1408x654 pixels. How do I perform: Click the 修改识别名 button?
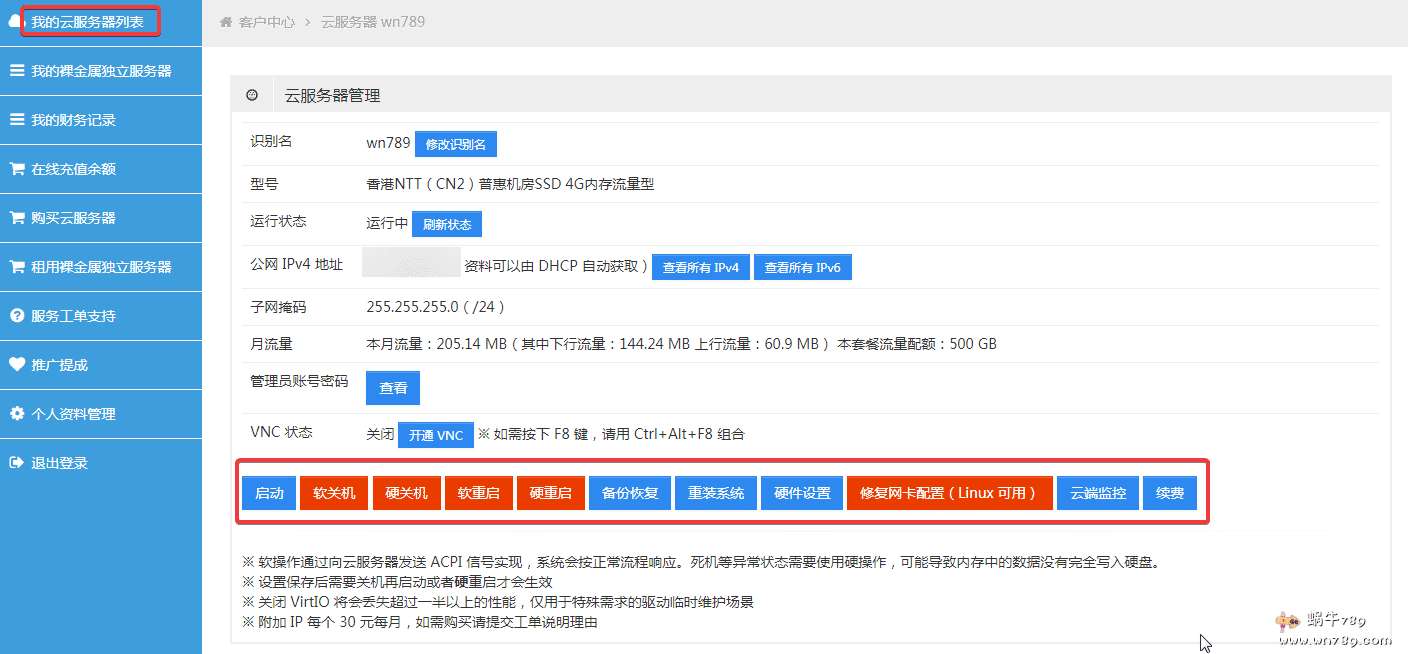[x=455, y=144]
